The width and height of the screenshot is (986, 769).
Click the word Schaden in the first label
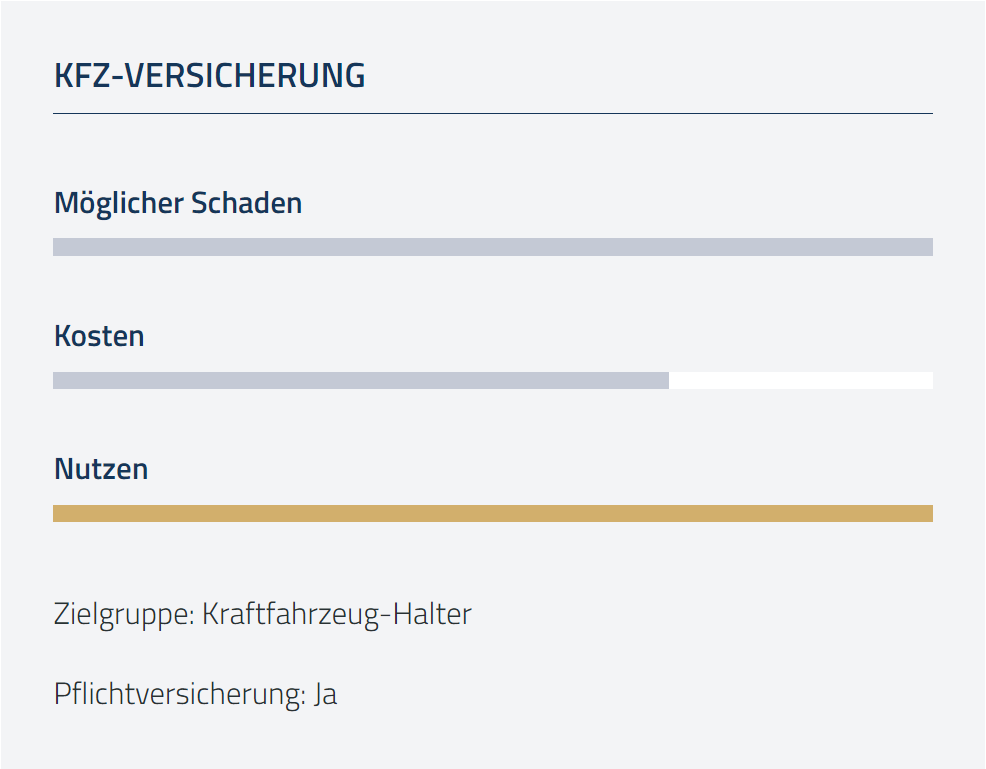(x=246, y=203)
